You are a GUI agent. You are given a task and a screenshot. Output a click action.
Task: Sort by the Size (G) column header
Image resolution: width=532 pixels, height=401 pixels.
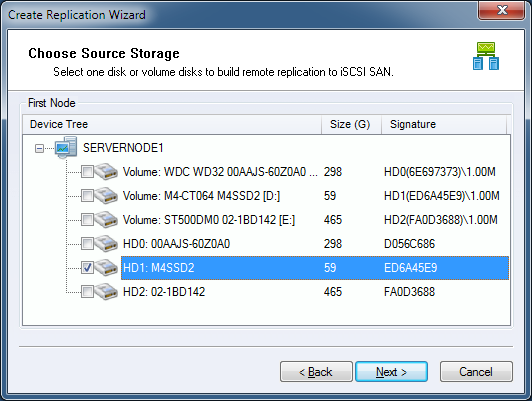point(351,124)
